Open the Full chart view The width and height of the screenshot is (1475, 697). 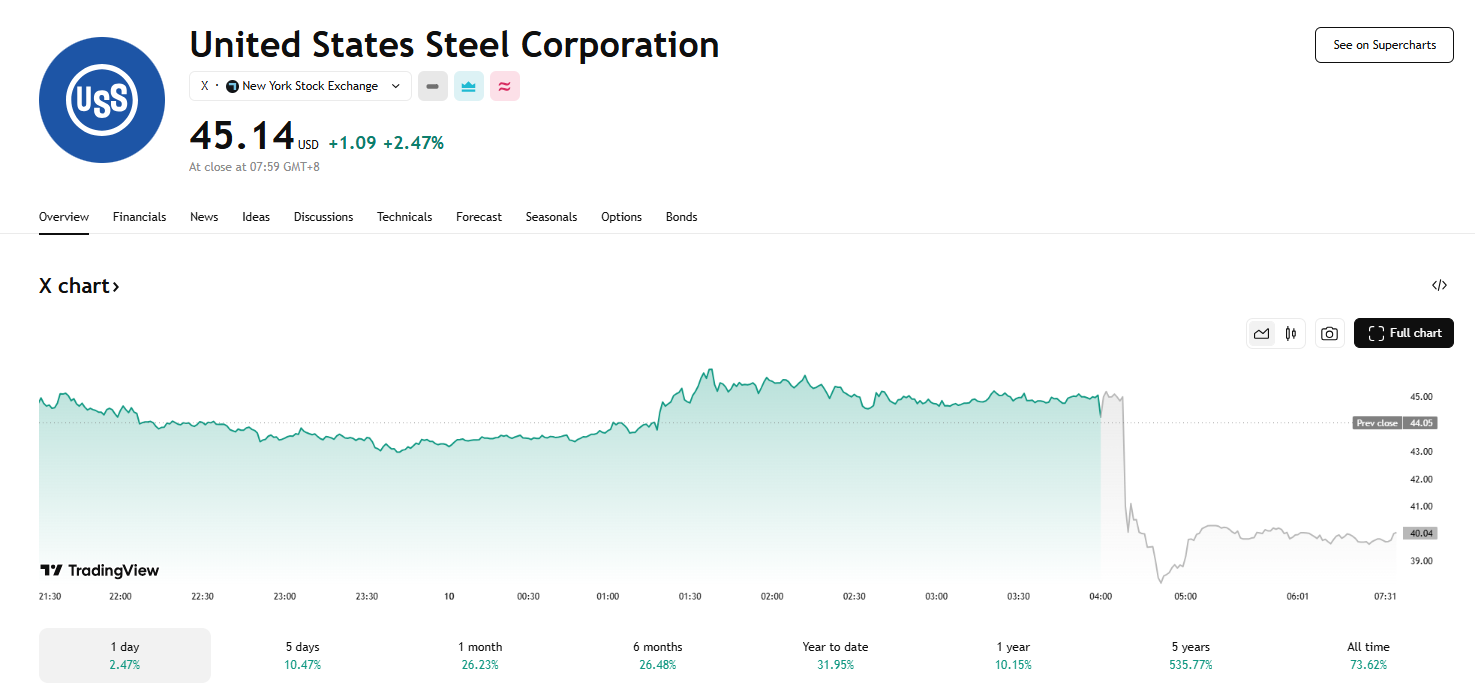point(1404,333)
